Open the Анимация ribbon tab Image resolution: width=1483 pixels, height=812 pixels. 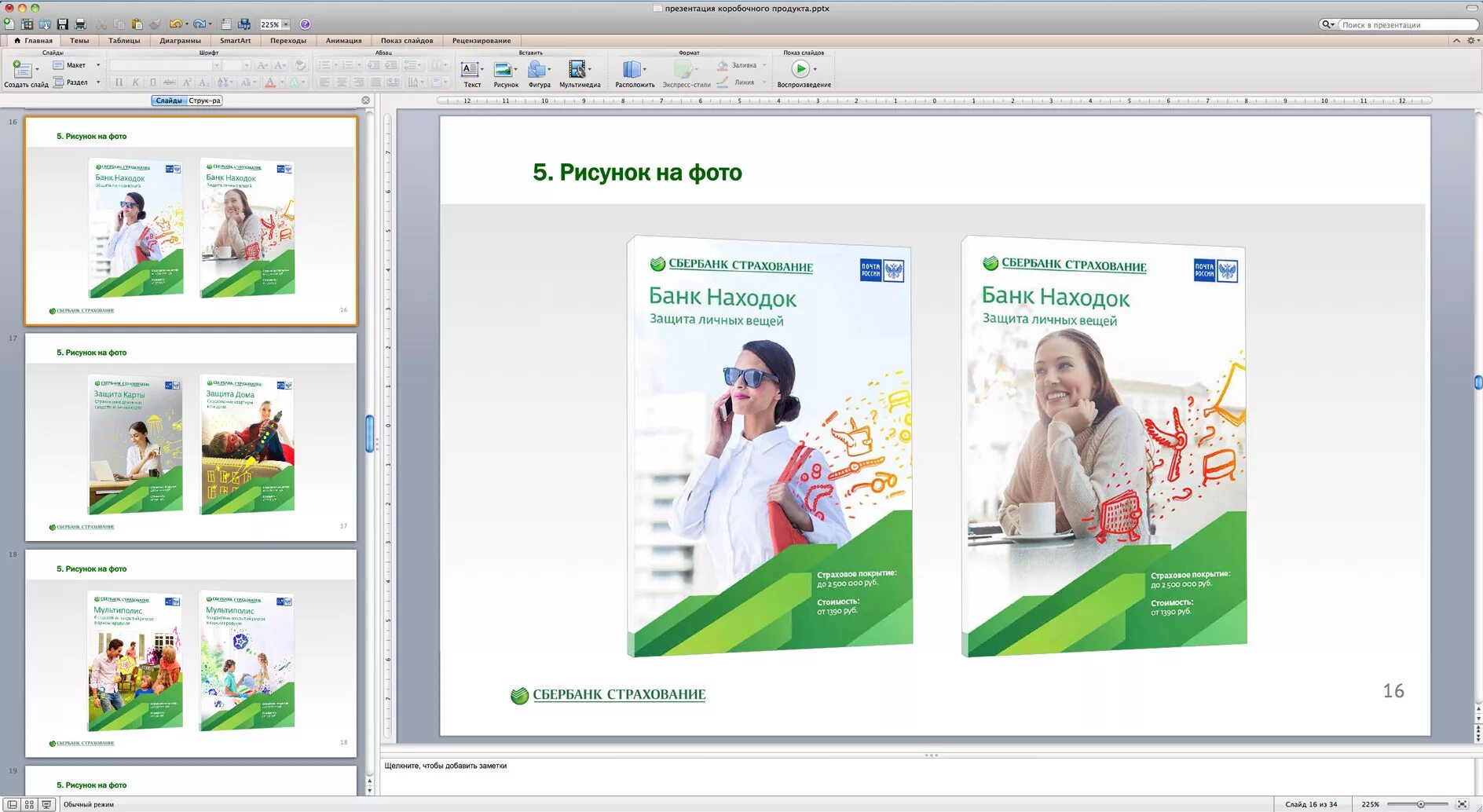tap(344, 40)
